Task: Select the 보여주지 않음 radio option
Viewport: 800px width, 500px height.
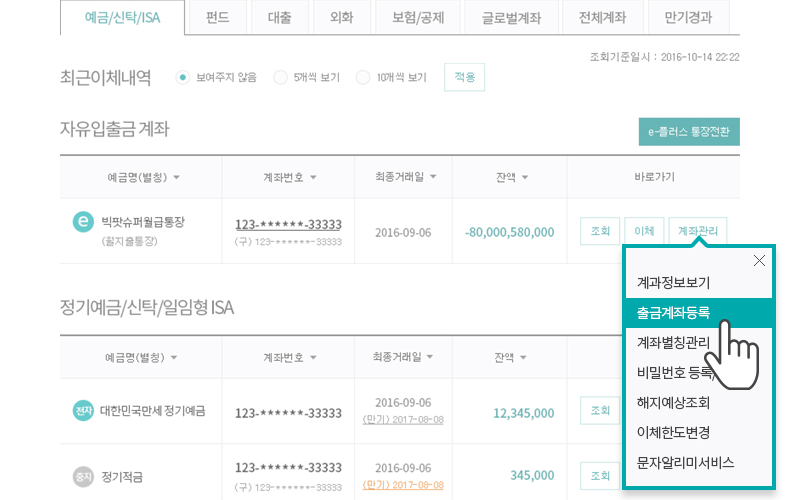Action: click(x=182, y=78)
